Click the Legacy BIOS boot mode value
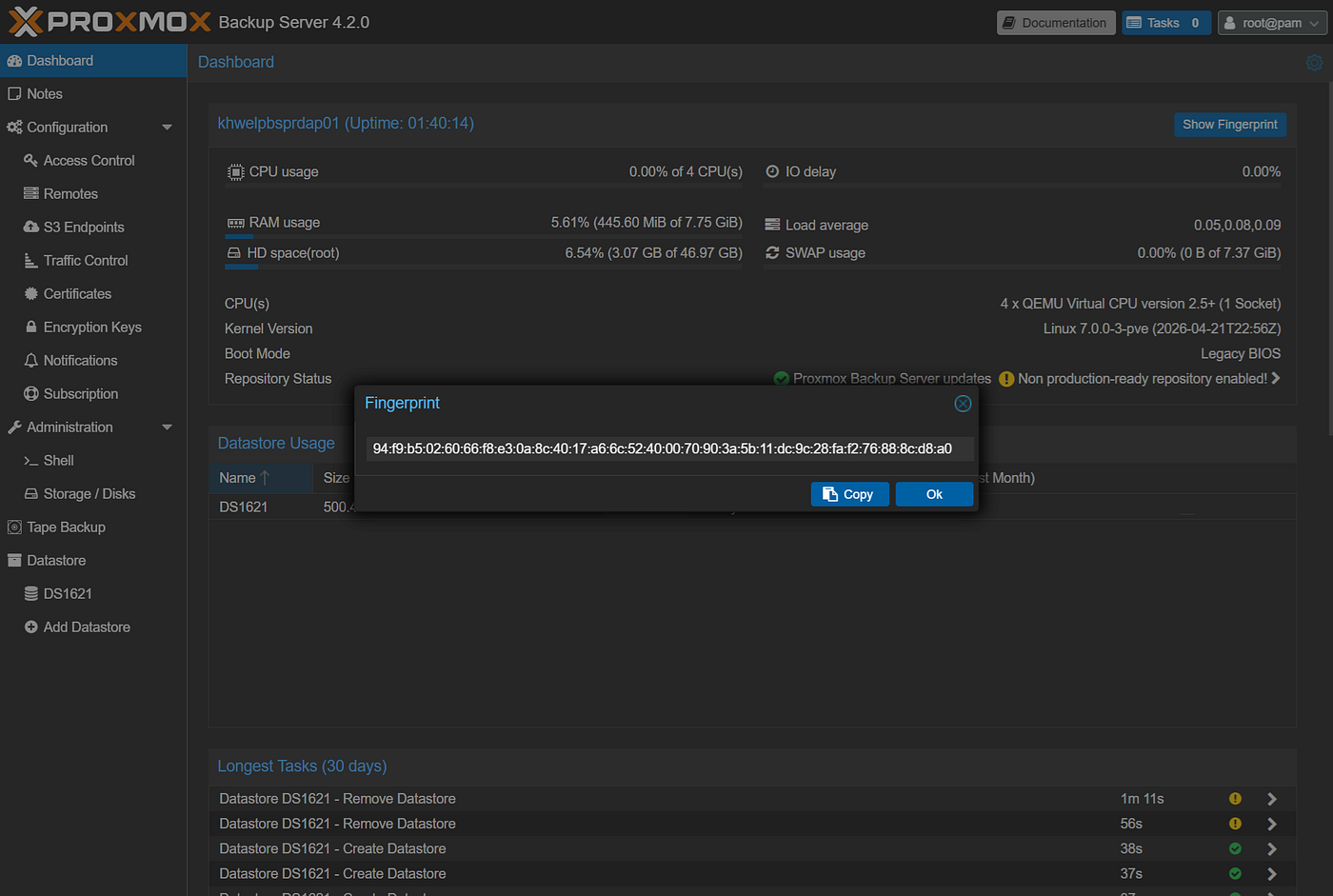The image size is (1333, 896). 1241,353
